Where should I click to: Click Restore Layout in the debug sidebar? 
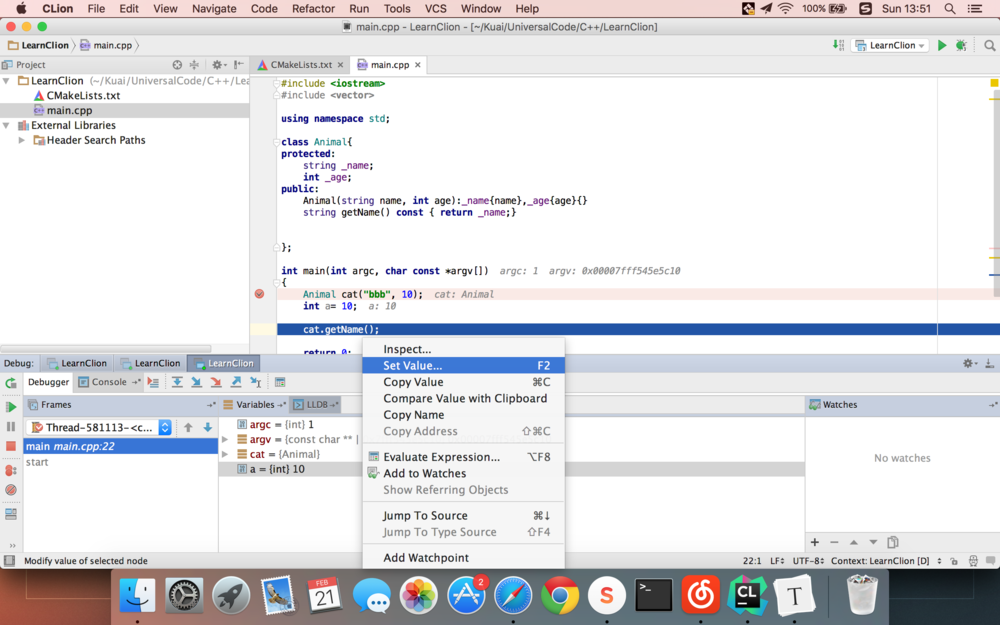point(11,513)
